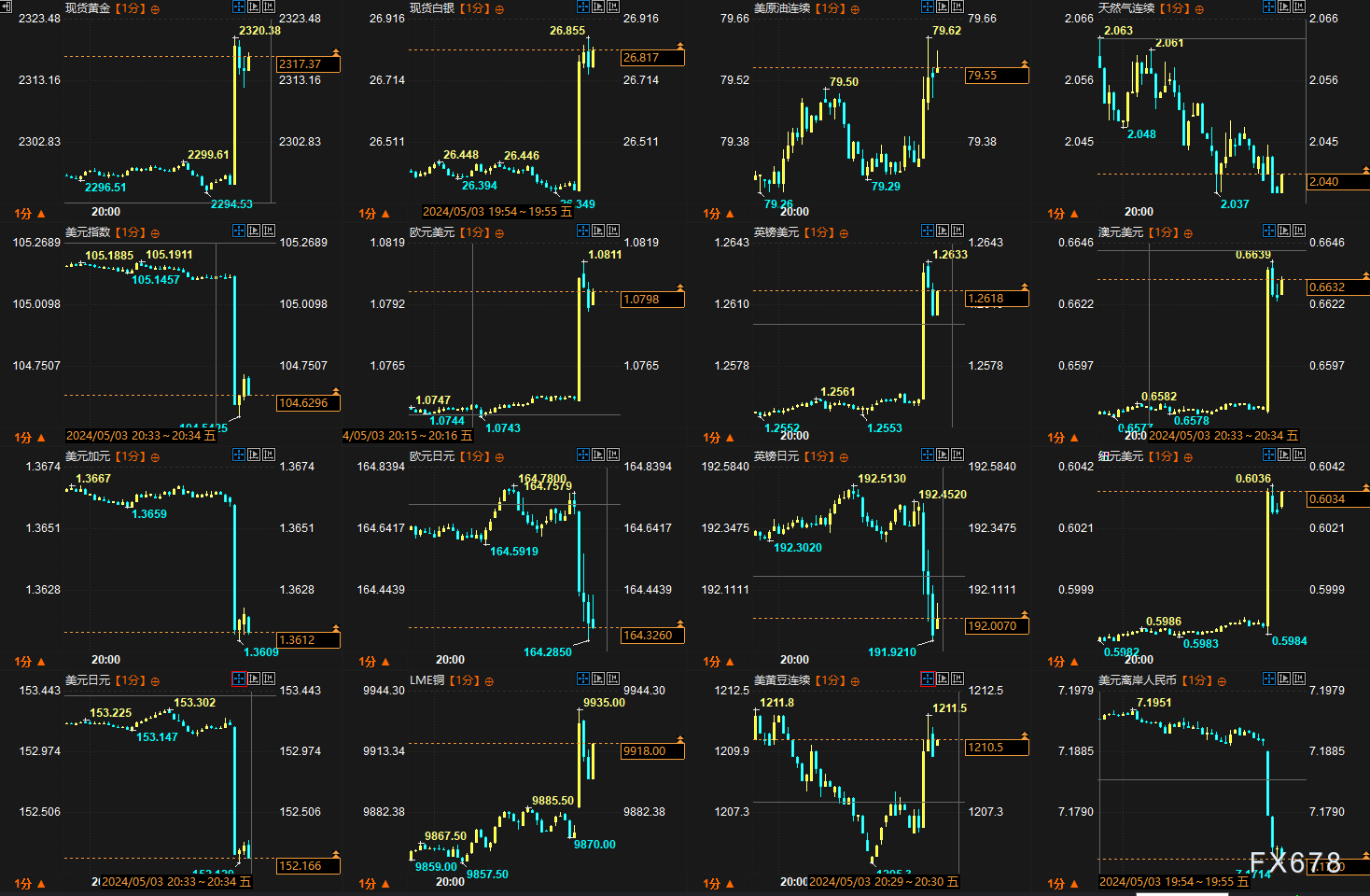Click the 英镑日元 chart title
This screenshot has width=1370, height=896.
coord(776,456)
